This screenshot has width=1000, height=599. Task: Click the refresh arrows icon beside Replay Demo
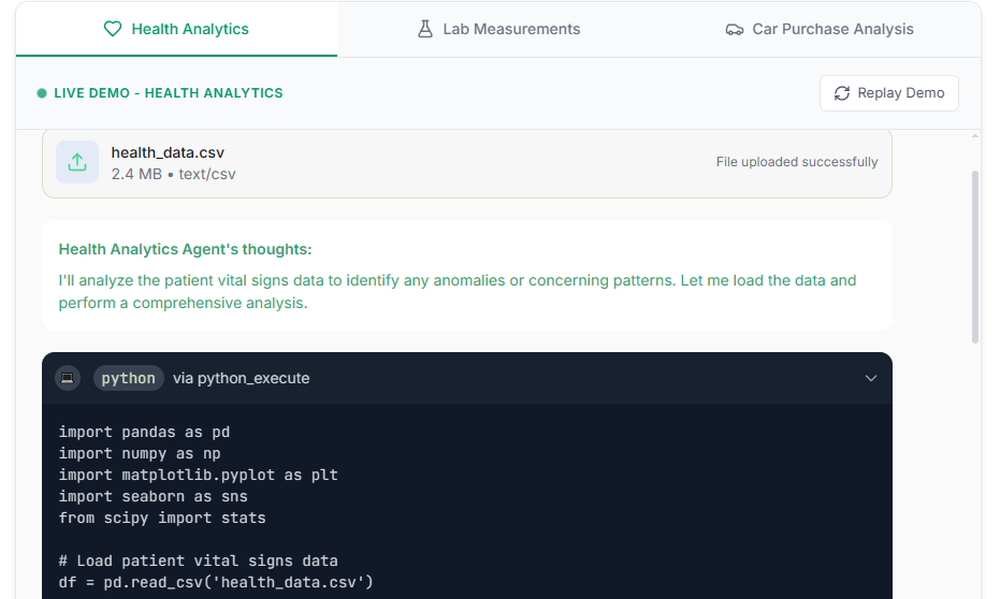pyautogui.click(x=841, y=93)
